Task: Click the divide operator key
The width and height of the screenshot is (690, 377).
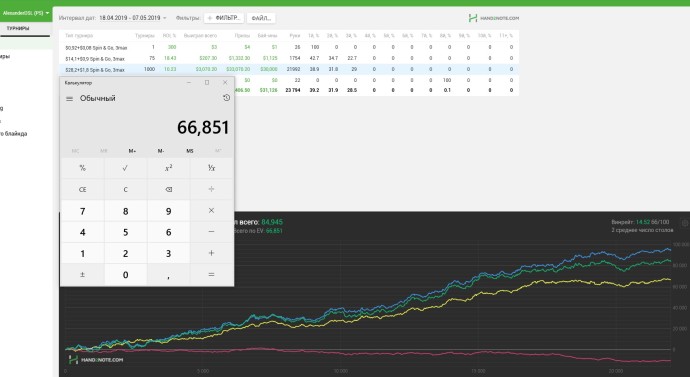Action: click(212, 189)
